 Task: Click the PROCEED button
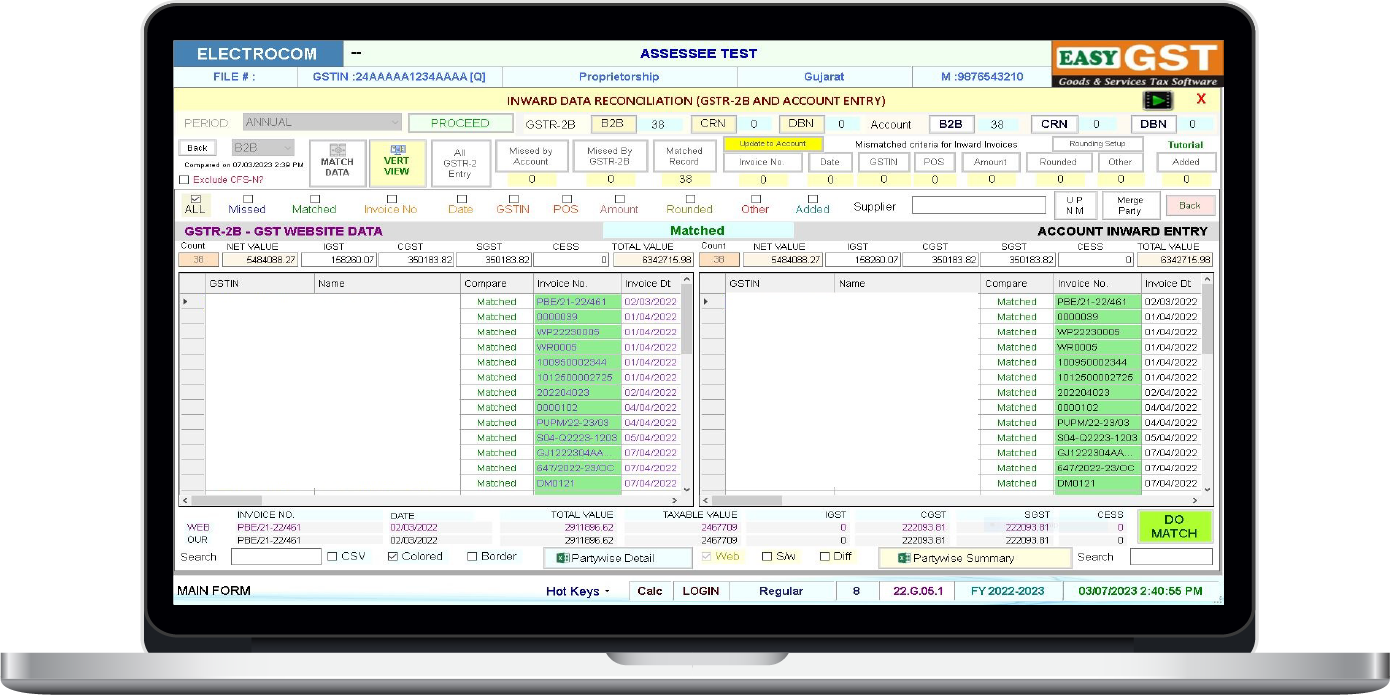click(460, 123)
